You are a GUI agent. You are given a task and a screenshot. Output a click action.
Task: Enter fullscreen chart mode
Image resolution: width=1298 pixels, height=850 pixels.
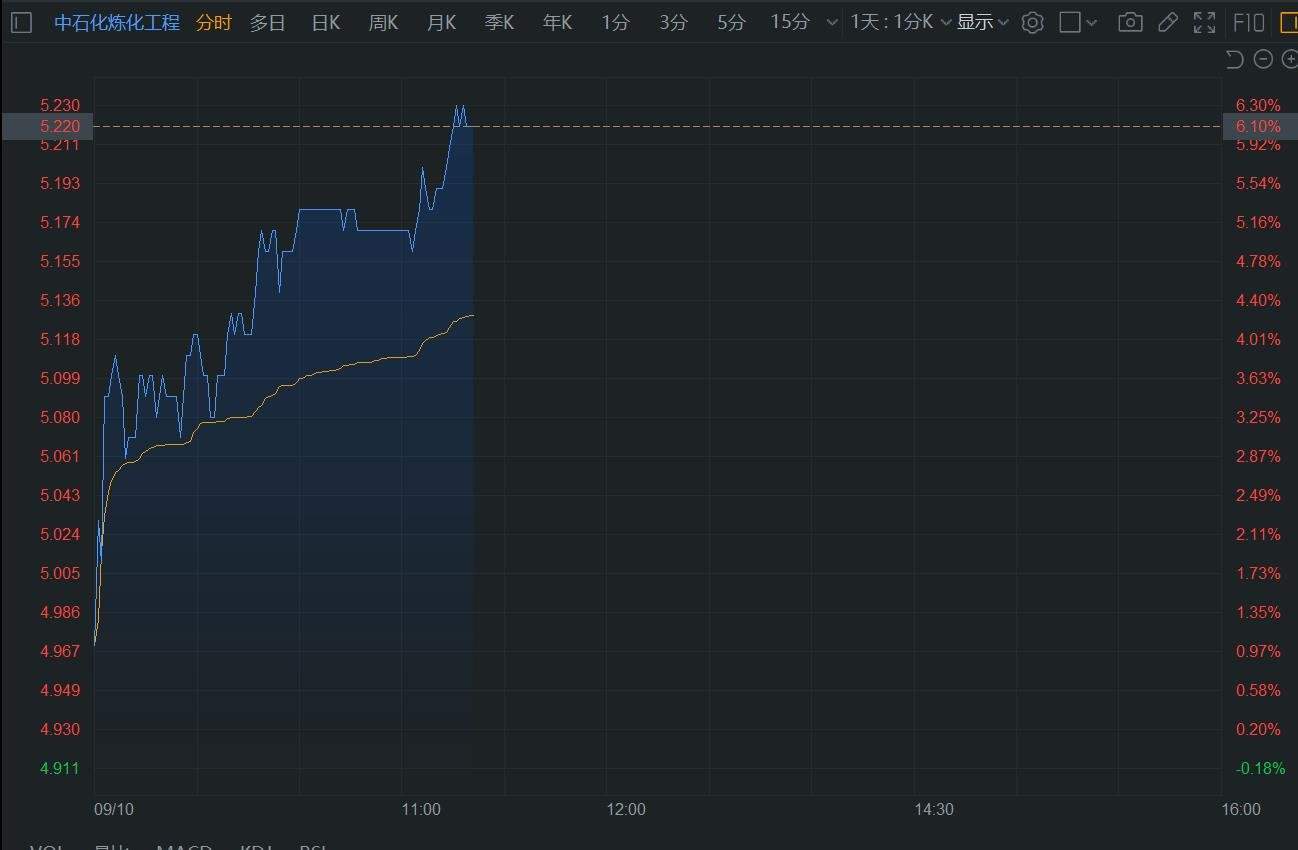pos(1205,22)
